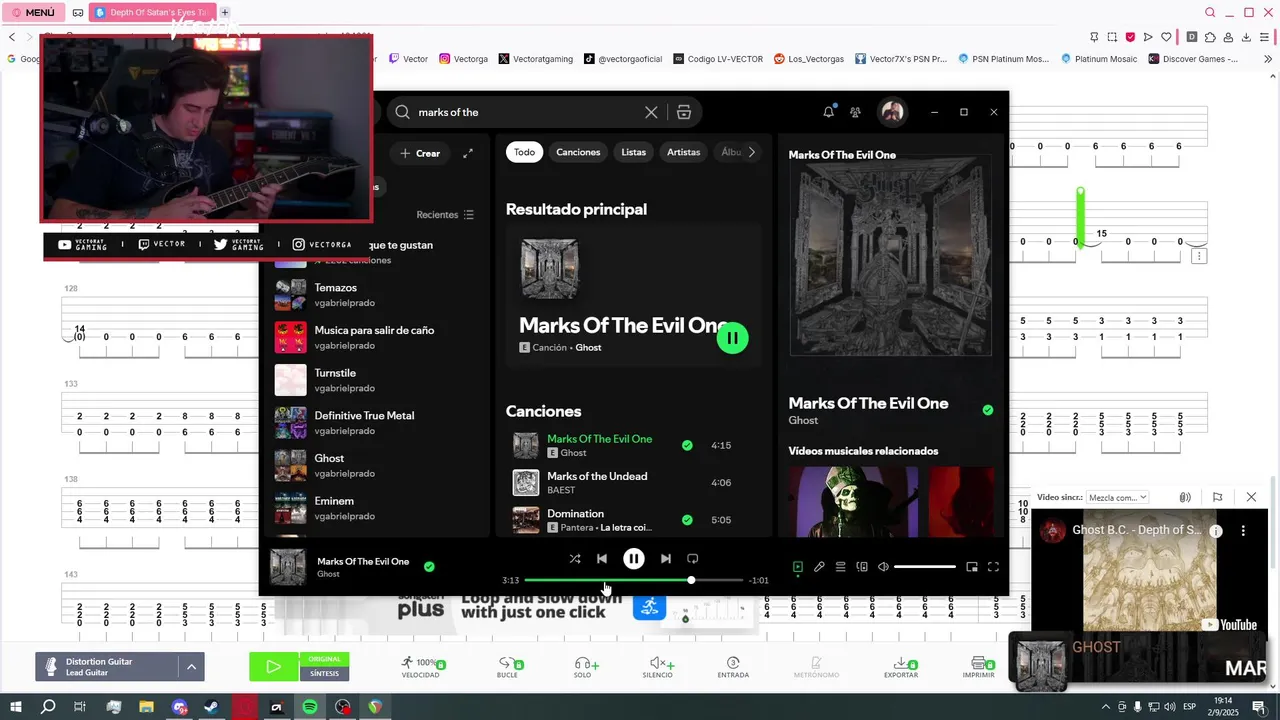Viewport: 1280px width, 720px height.
Task: Open the Definitive True Metal playlist
Action: pos(376,423)
